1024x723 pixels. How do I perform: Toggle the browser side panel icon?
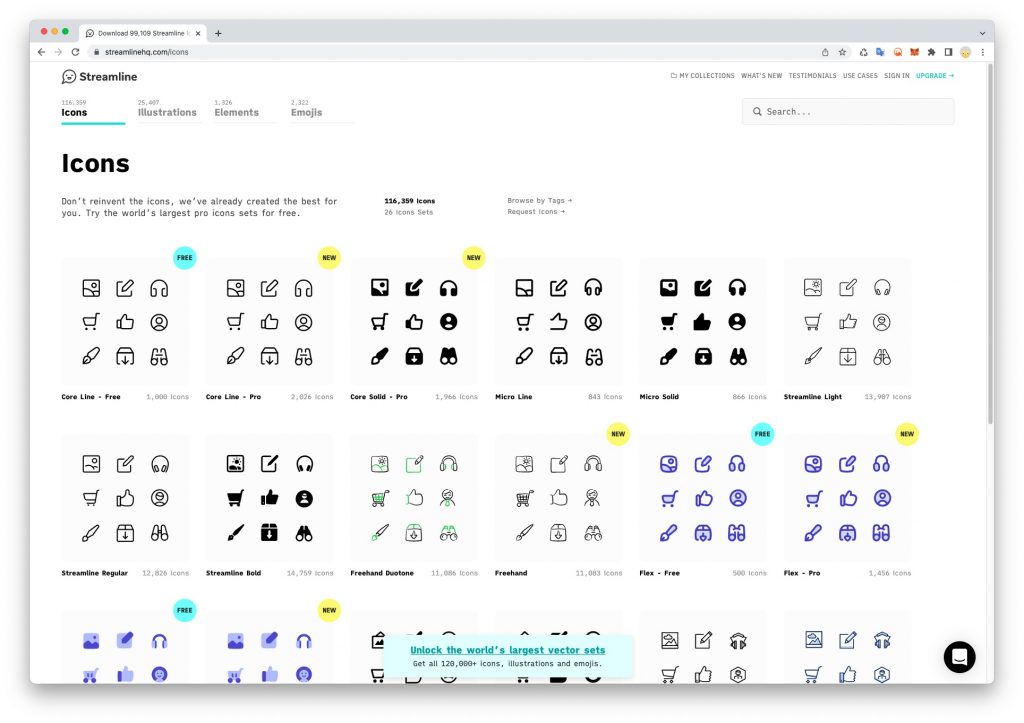click(x=948, y=52)
